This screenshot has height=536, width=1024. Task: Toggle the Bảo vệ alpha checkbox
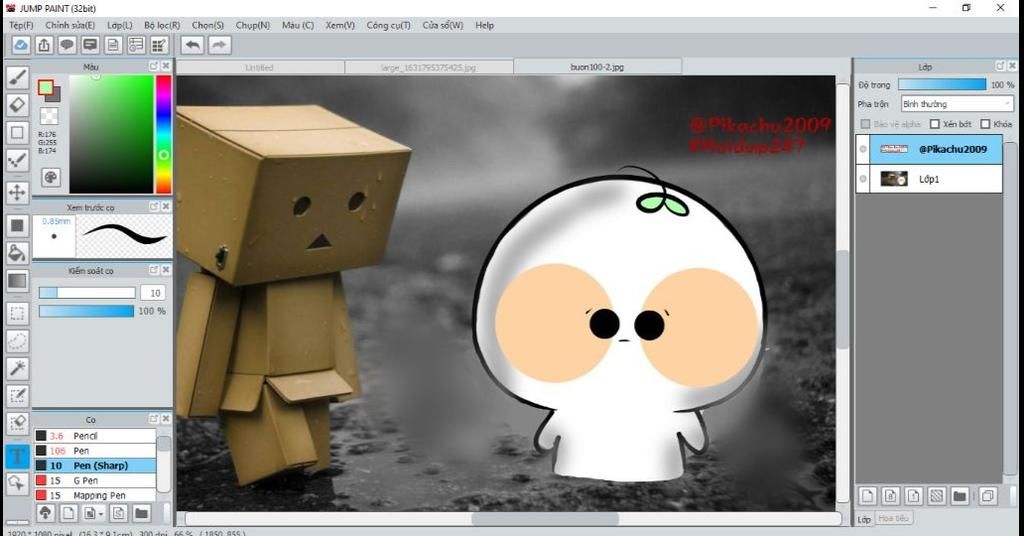pos(865,124)
